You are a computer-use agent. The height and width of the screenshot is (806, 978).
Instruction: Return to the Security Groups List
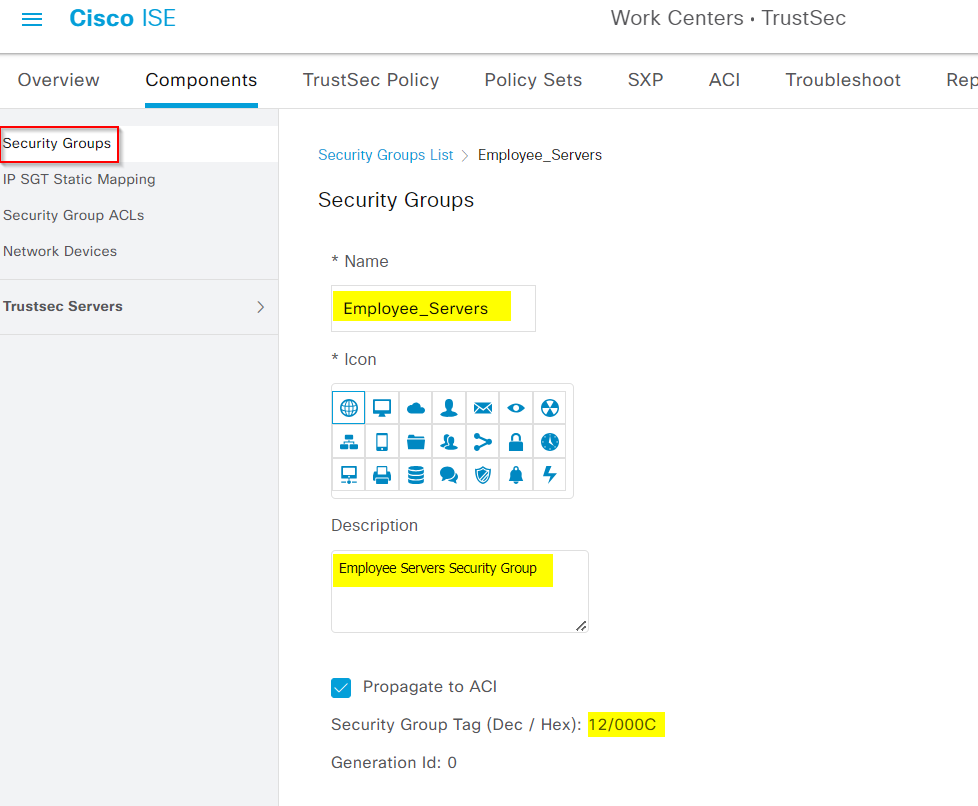coord(385,155)
